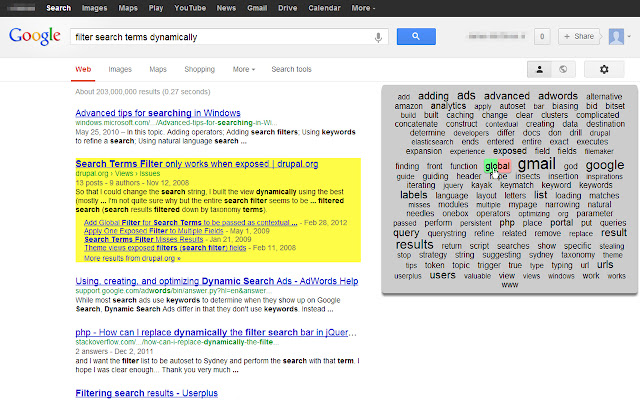The width and height of the screenshot is (640, 400).
Task: Open Dynamic Search Ads AdWords Help result
Action: 217,281
